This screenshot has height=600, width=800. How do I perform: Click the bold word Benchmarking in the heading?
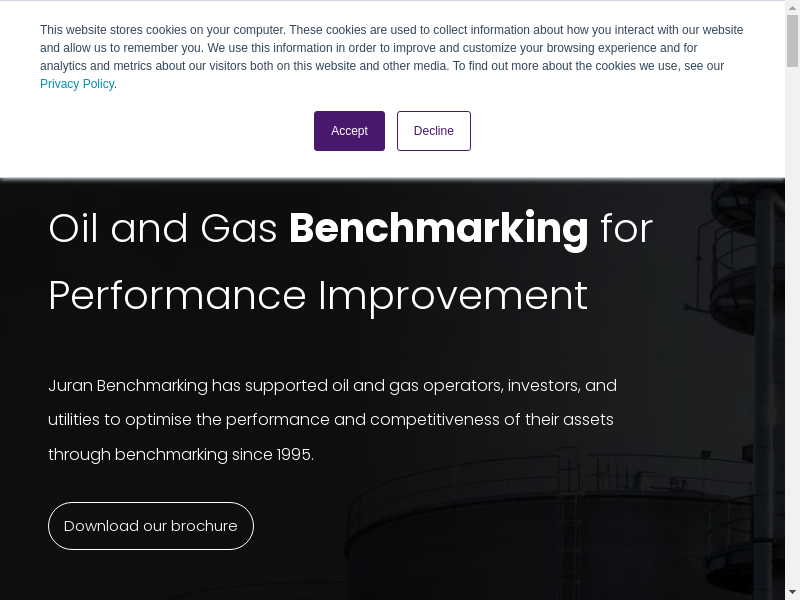click(438, 229)
